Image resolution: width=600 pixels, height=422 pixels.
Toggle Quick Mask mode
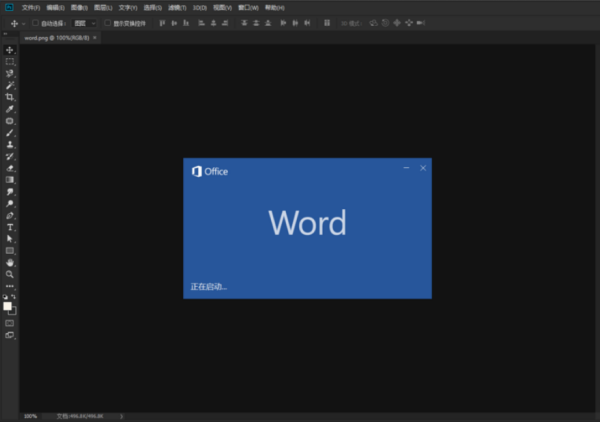pyautogui.click(x=10, y=323)
